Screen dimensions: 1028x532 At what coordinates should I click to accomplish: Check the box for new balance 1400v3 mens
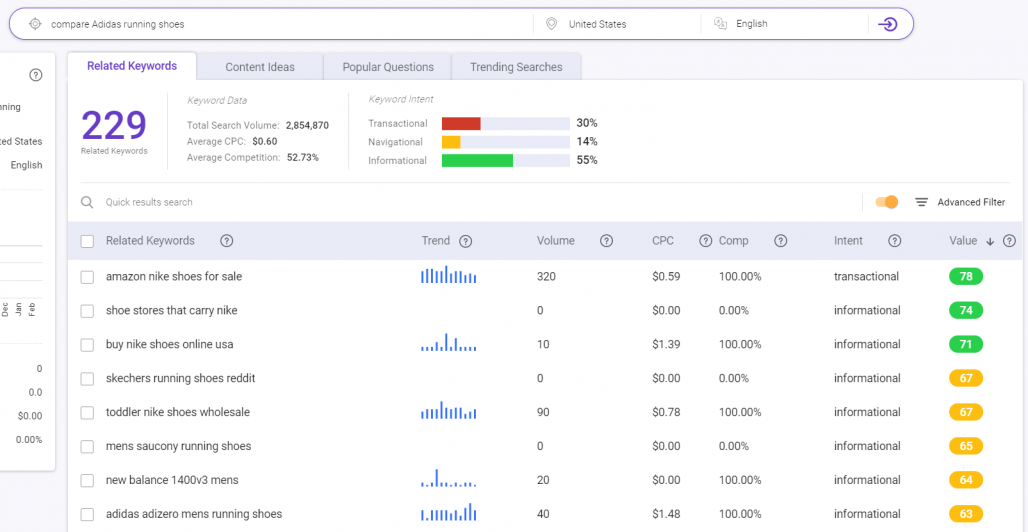coord(87,480)
